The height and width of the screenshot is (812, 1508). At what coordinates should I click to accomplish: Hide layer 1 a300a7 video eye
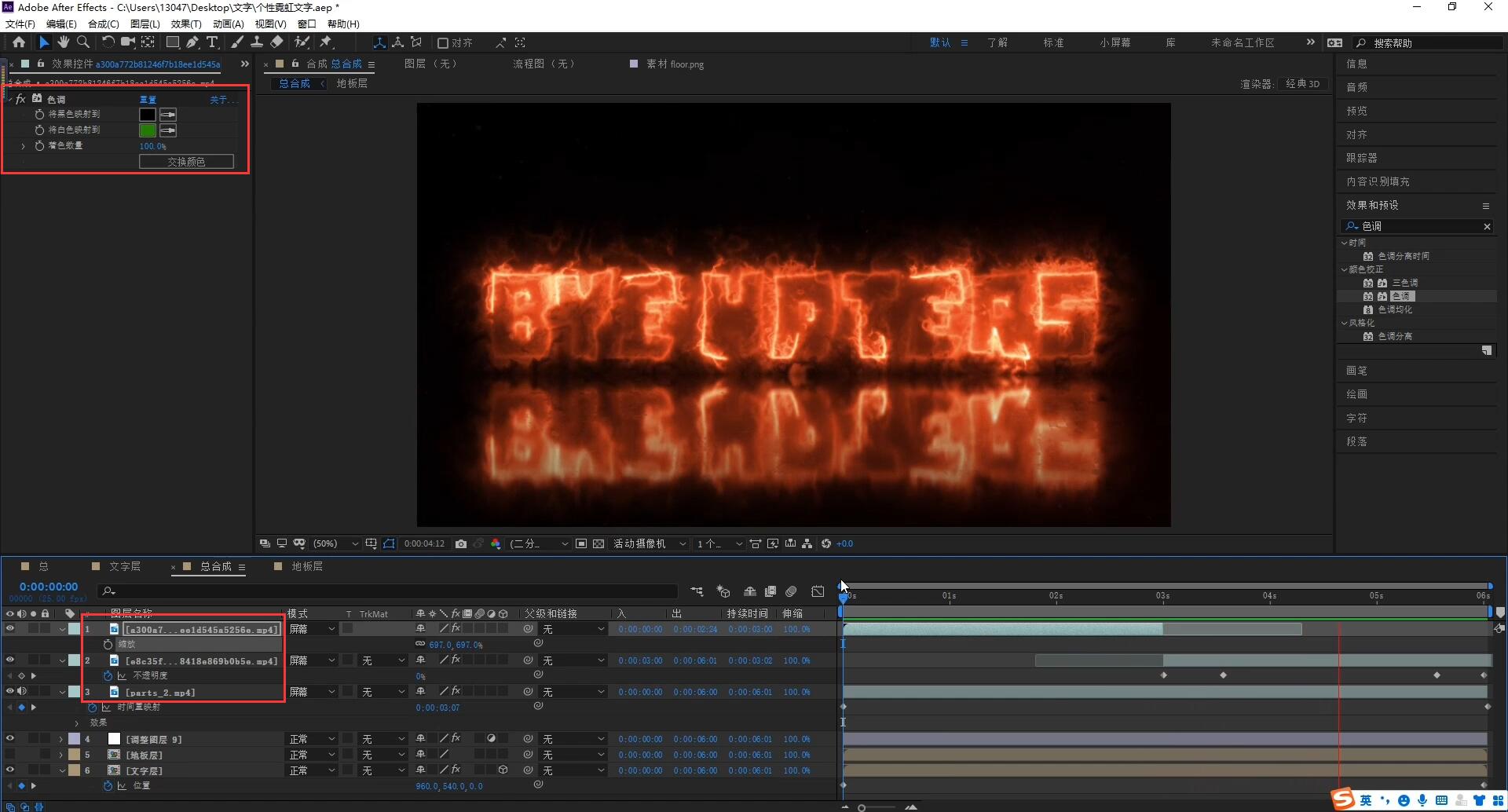click(10, 629)
